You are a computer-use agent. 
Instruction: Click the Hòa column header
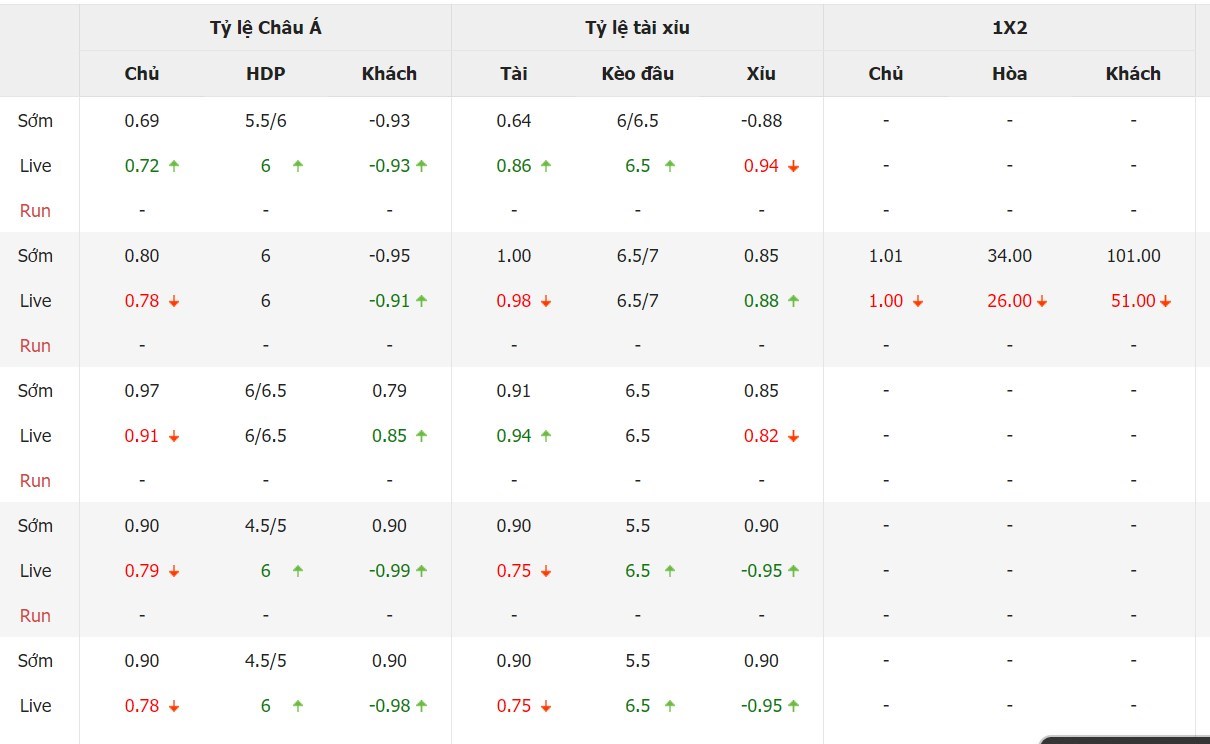1009,73
